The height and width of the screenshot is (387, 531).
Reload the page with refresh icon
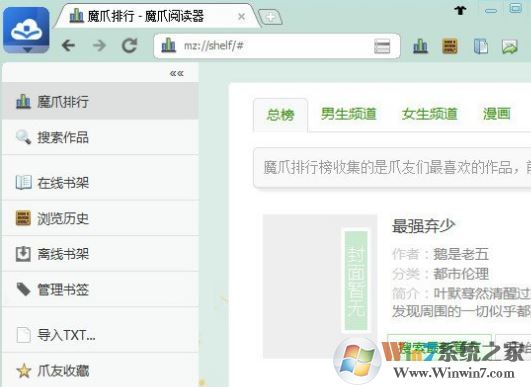pos(129,45)
